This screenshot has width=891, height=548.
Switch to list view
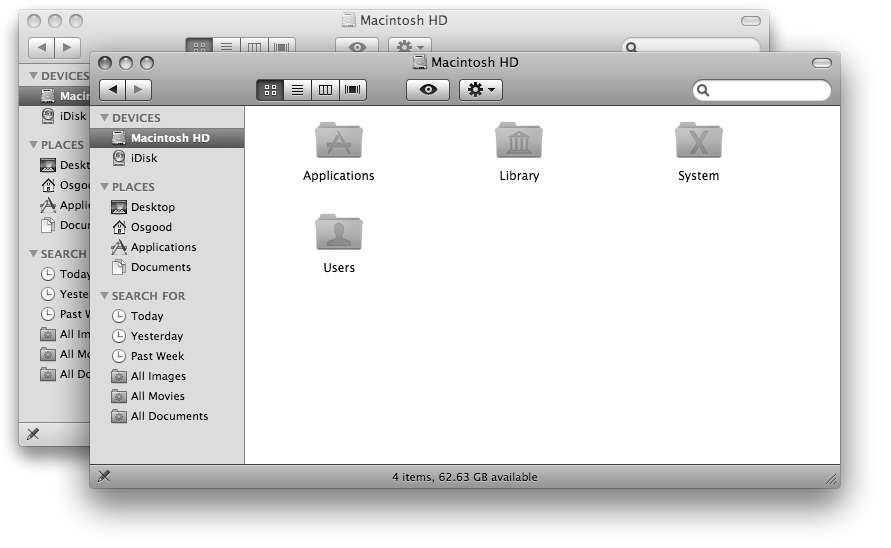pyautogui.click(x=297, y=90)
